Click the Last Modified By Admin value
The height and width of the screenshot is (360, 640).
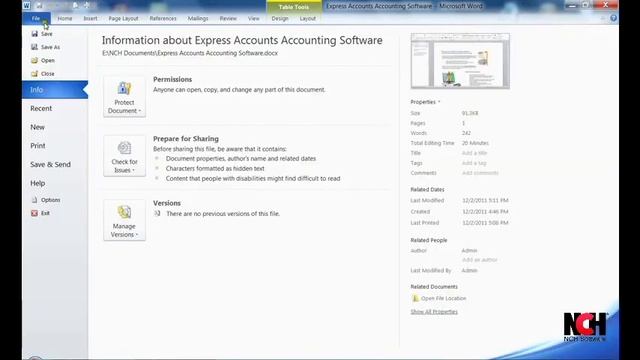(469, 271)
